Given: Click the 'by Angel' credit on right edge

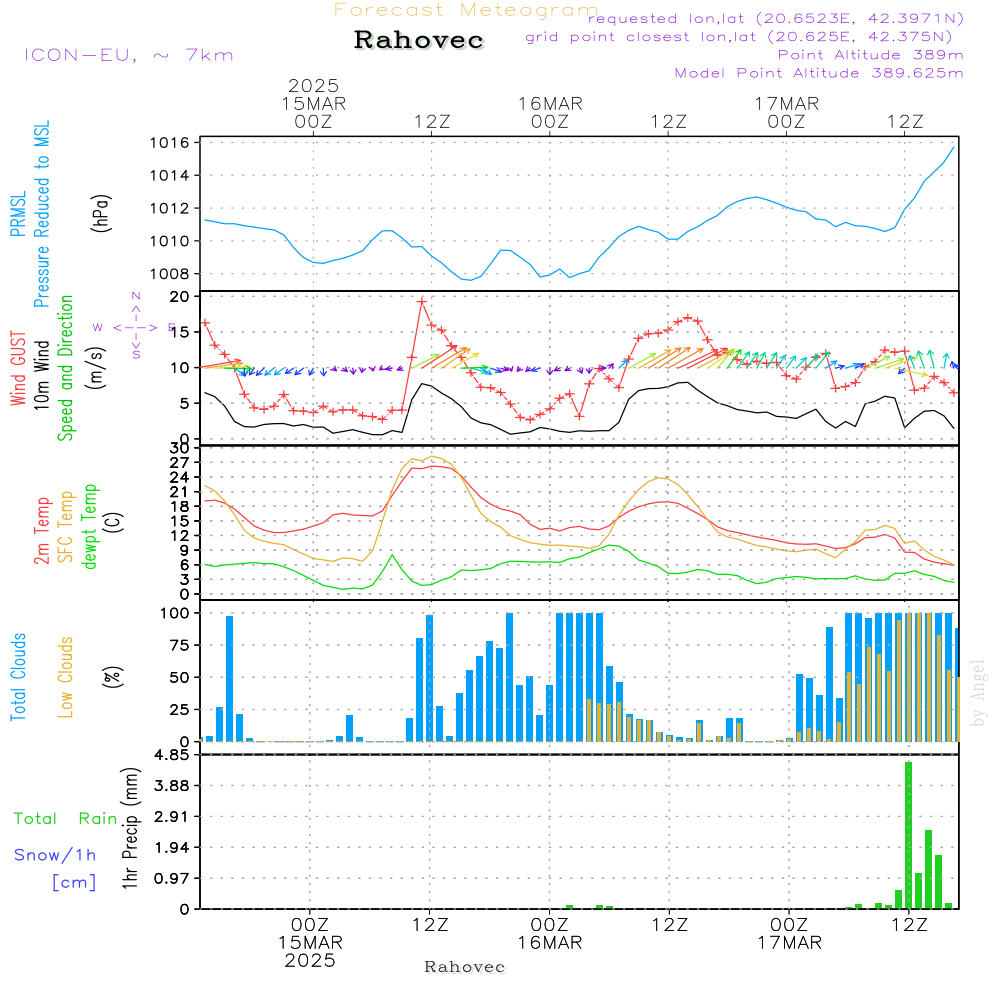Looking at the screenshot, I should coord(978,693).
